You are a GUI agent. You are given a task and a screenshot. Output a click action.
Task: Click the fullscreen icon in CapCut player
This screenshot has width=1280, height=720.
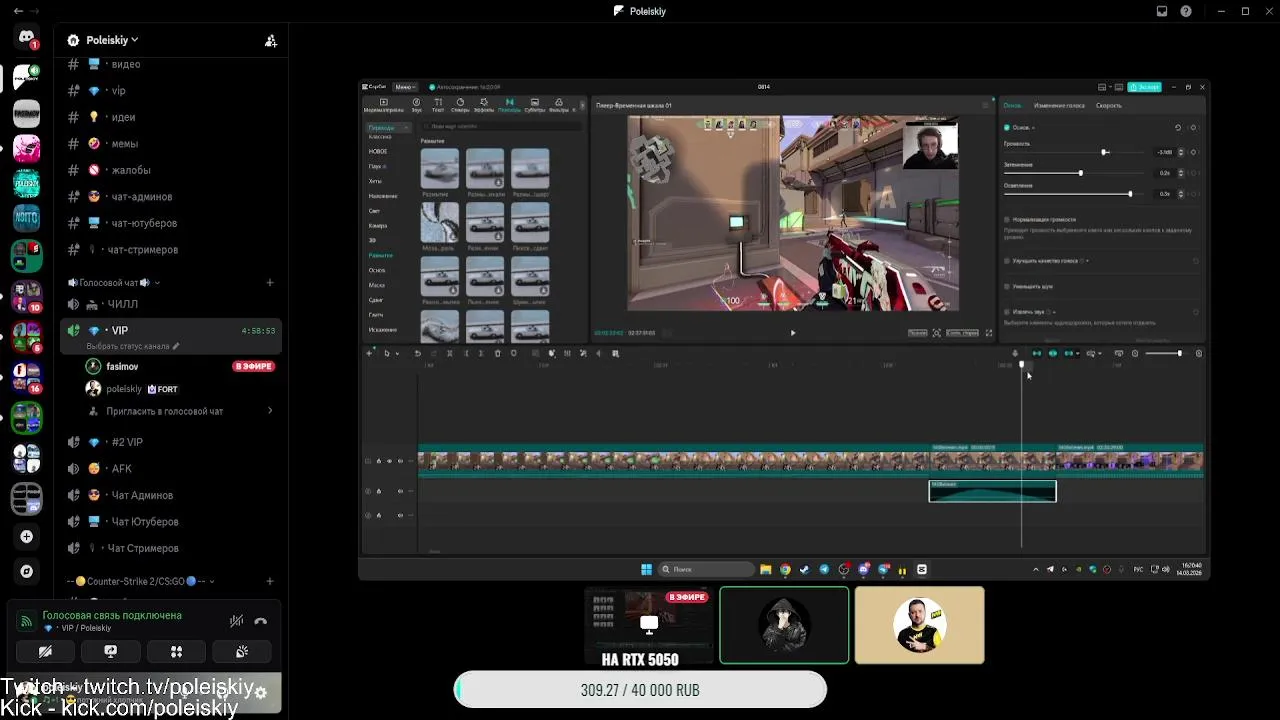tap(989, 333)
